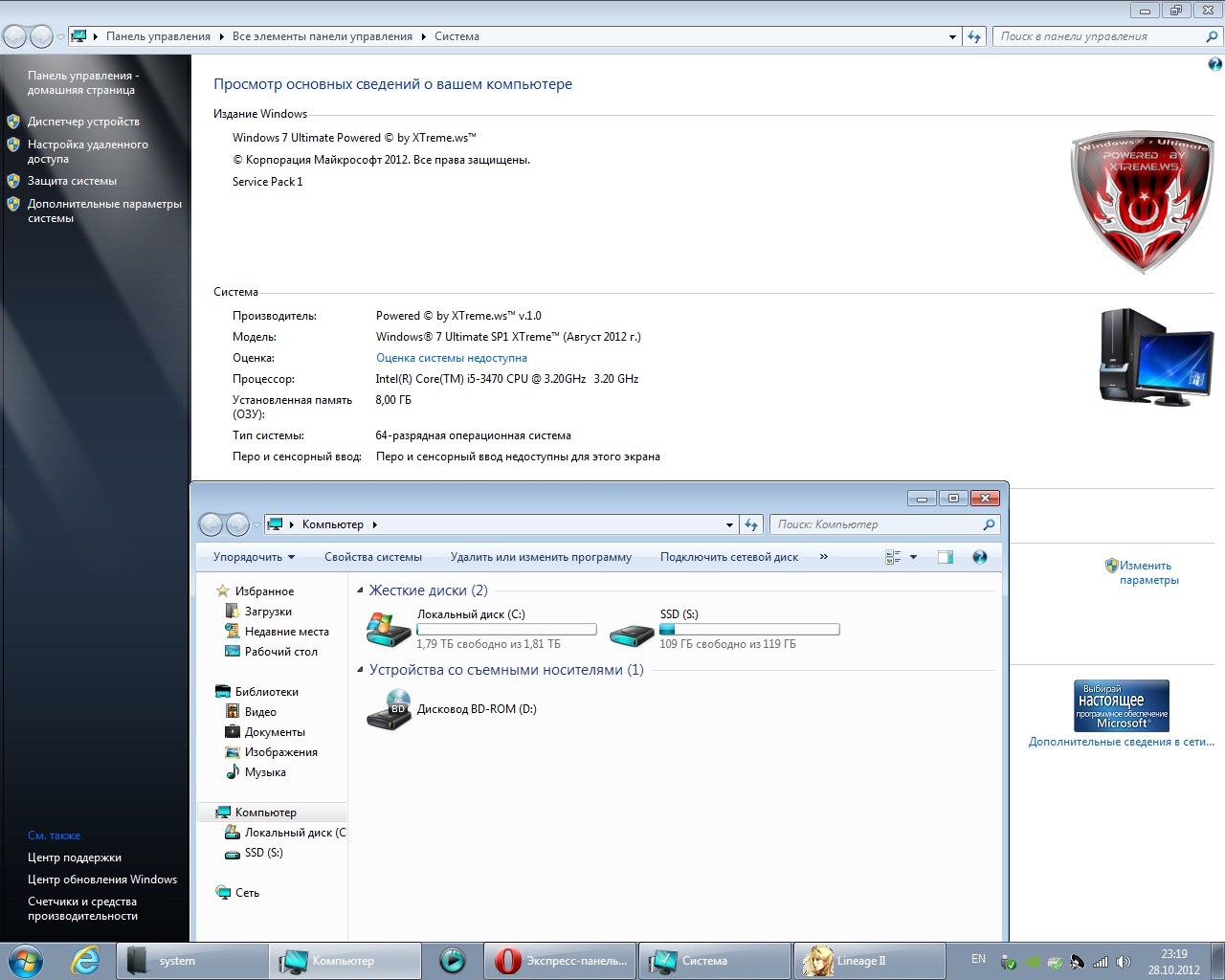This screenshot has width=1225, height=980.
Task: Click the SSD (S:) capacity usage bar
Action: 749,630
